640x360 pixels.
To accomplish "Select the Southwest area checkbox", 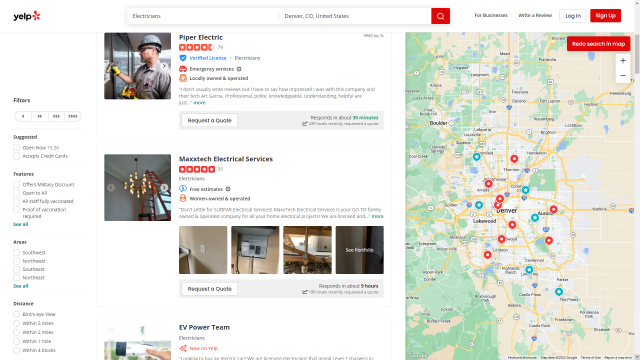I will 16,253.
